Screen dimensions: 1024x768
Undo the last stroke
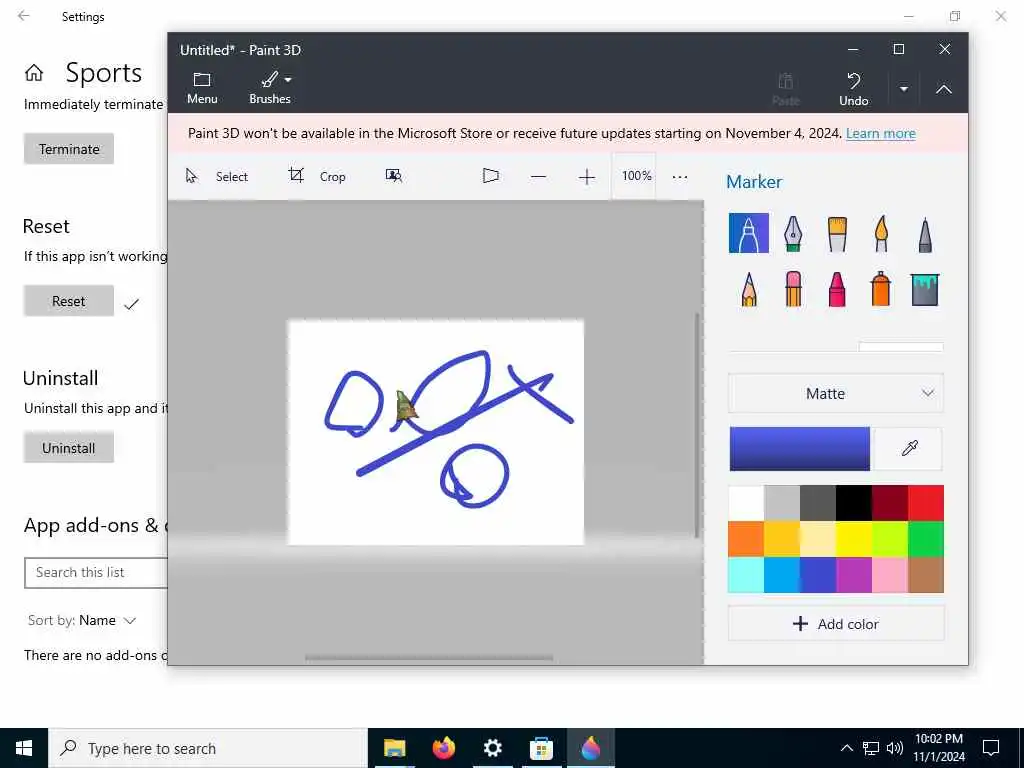click(853, 89)
